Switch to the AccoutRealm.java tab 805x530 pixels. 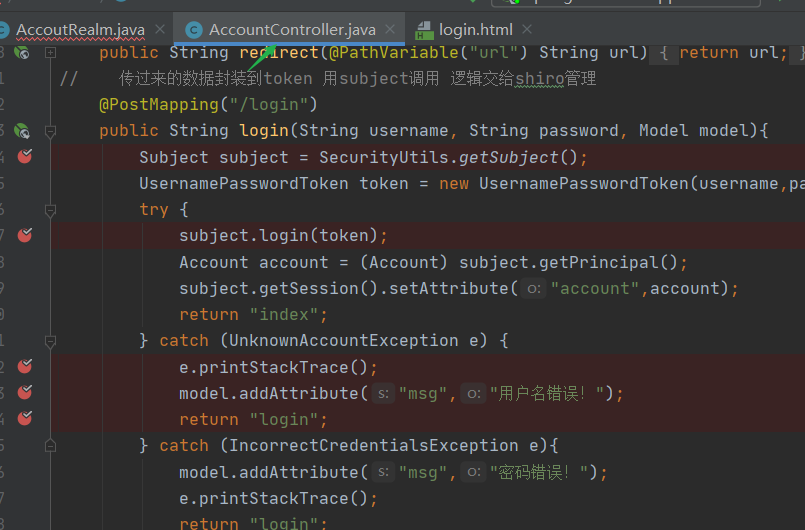pos(80,30)
